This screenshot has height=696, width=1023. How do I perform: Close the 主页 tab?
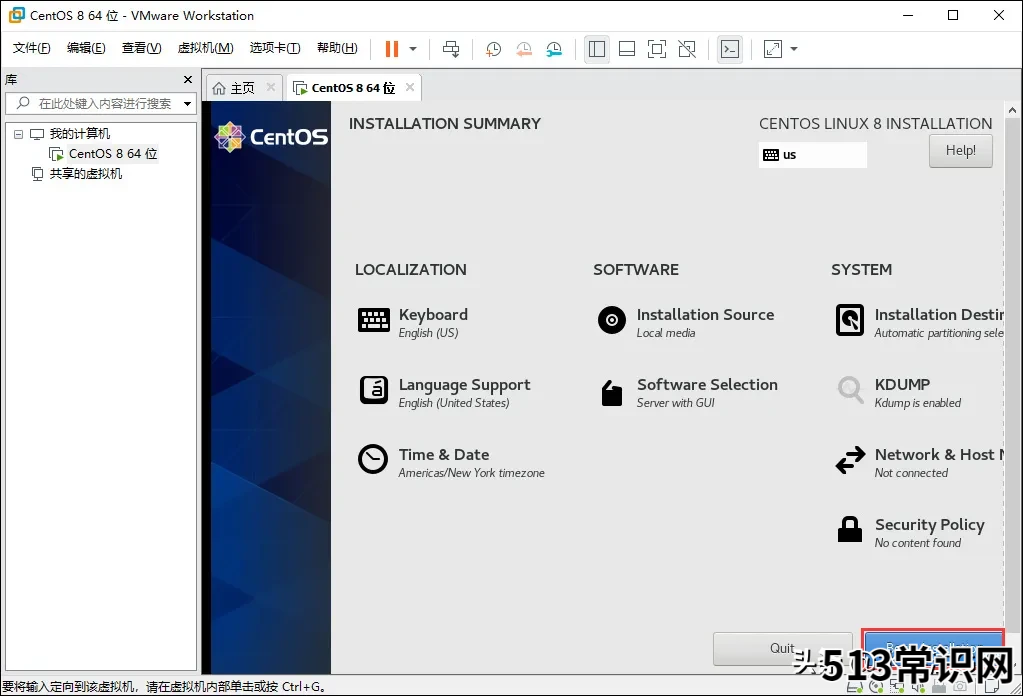click(271, 87)
